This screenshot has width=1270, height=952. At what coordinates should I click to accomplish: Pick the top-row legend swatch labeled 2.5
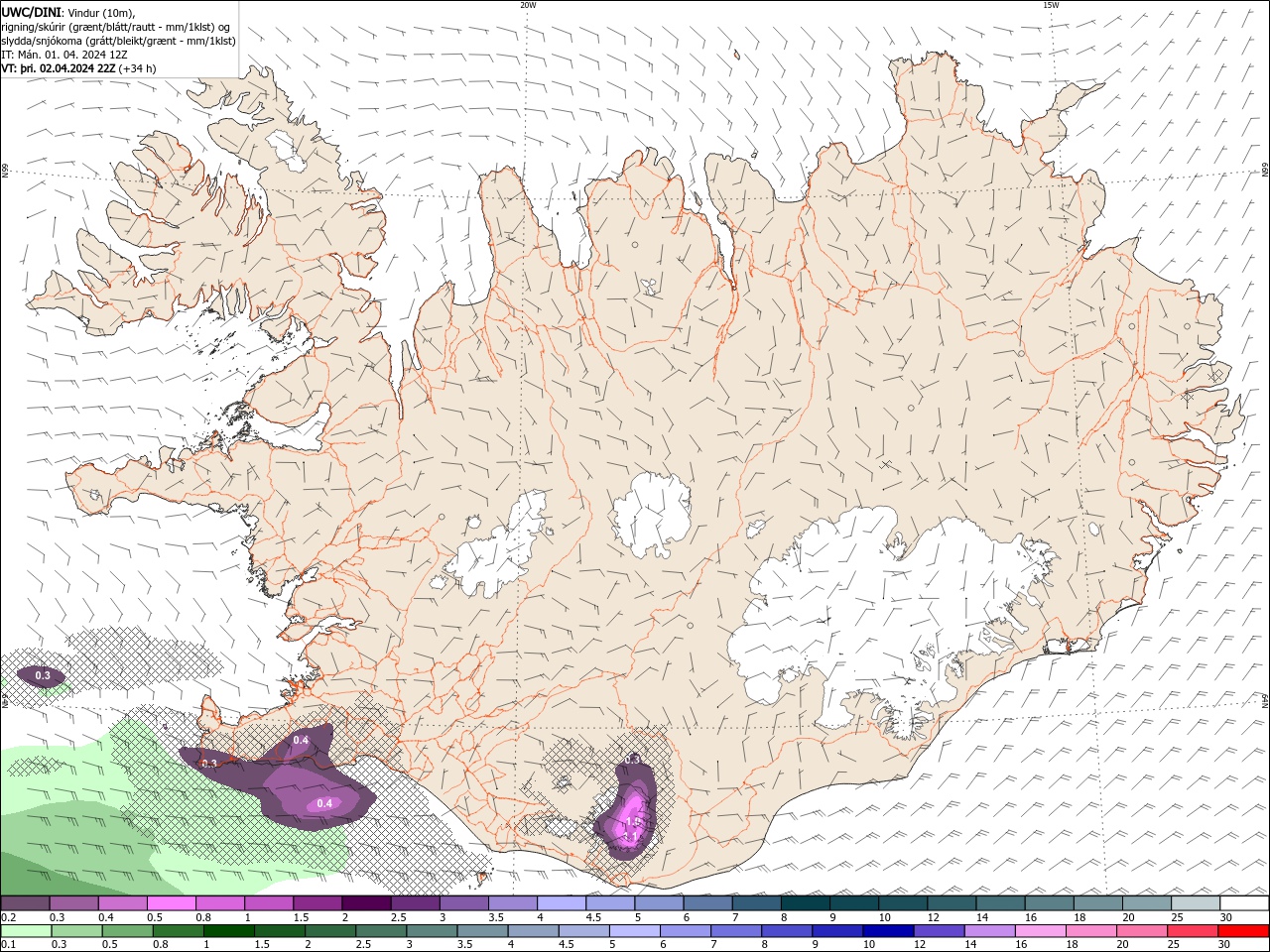[415, 902]
